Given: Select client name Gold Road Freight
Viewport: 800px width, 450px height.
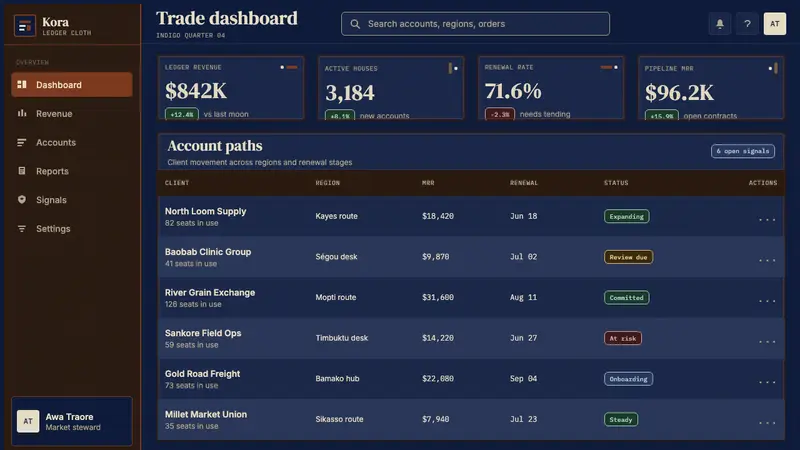Looking at the screenshot, I should [x=202, y=374].
